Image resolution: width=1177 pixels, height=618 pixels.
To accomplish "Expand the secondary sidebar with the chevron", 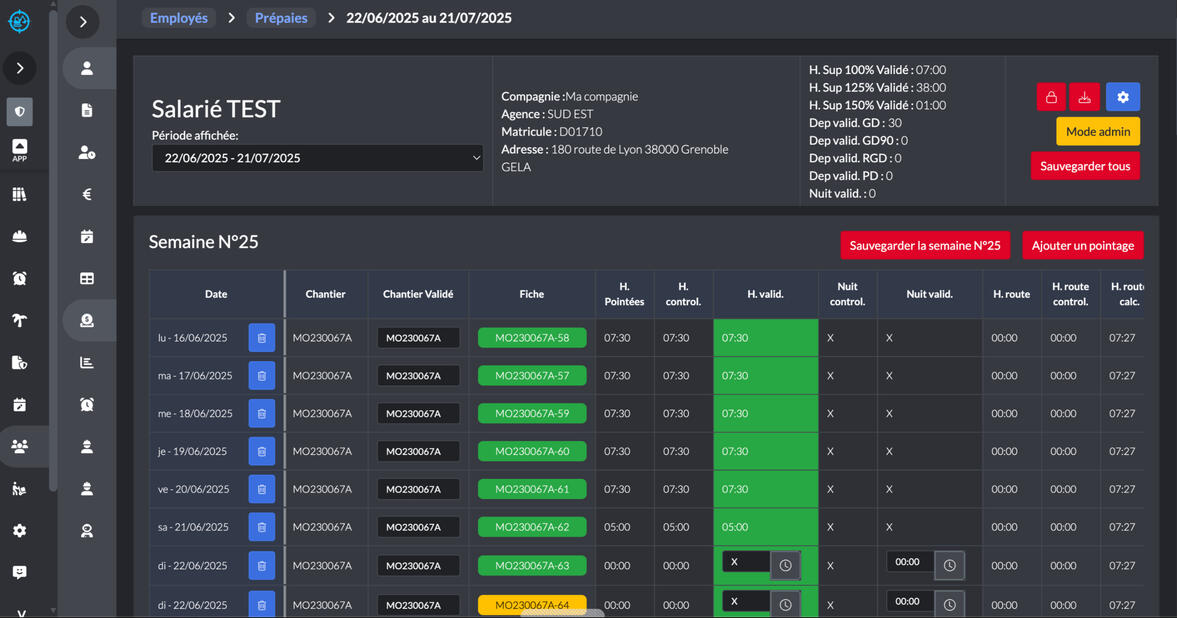I will (83, 22).
